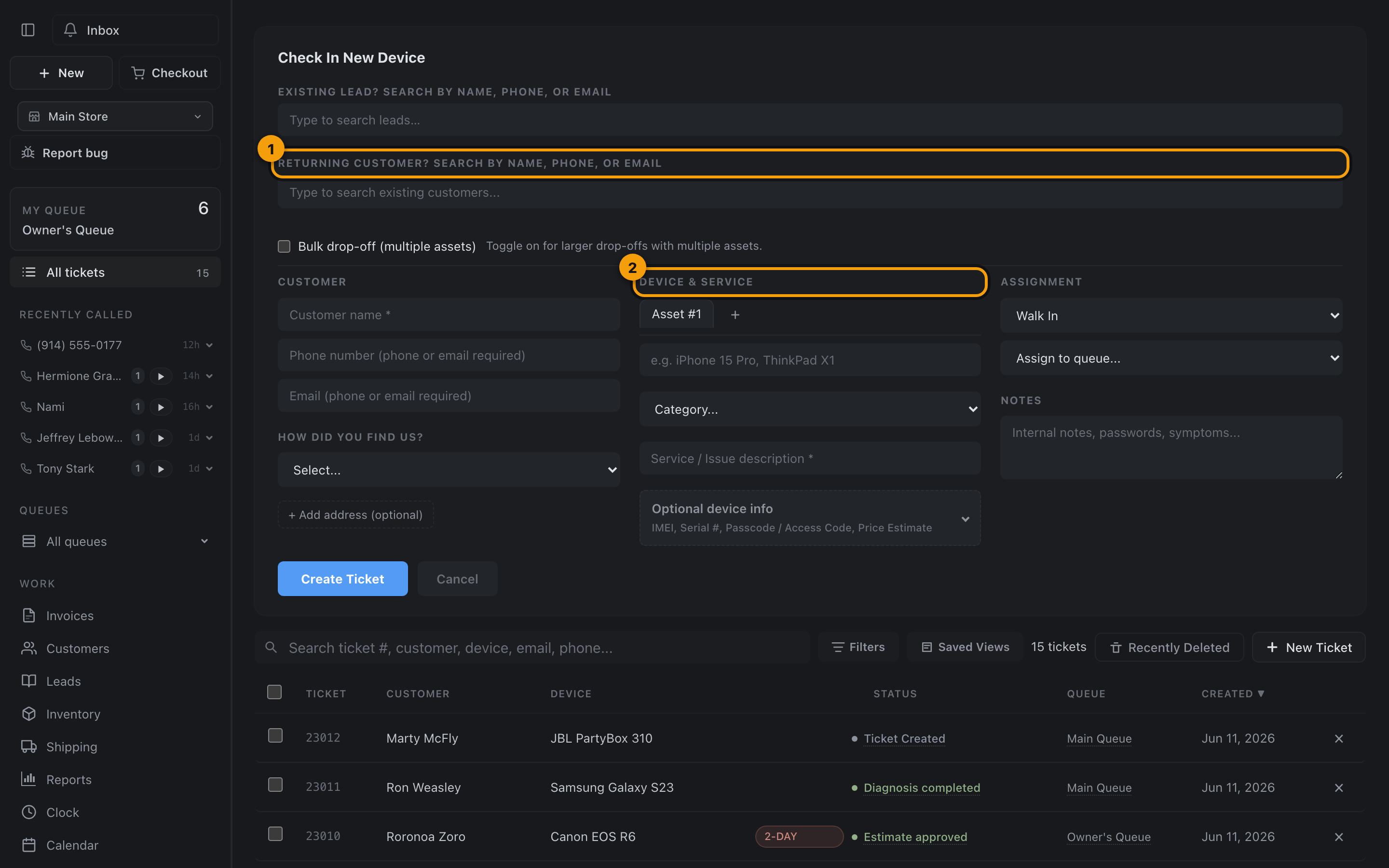
Task: Delete ticket 23012 with the X icon
Action: pos(1338,738)
